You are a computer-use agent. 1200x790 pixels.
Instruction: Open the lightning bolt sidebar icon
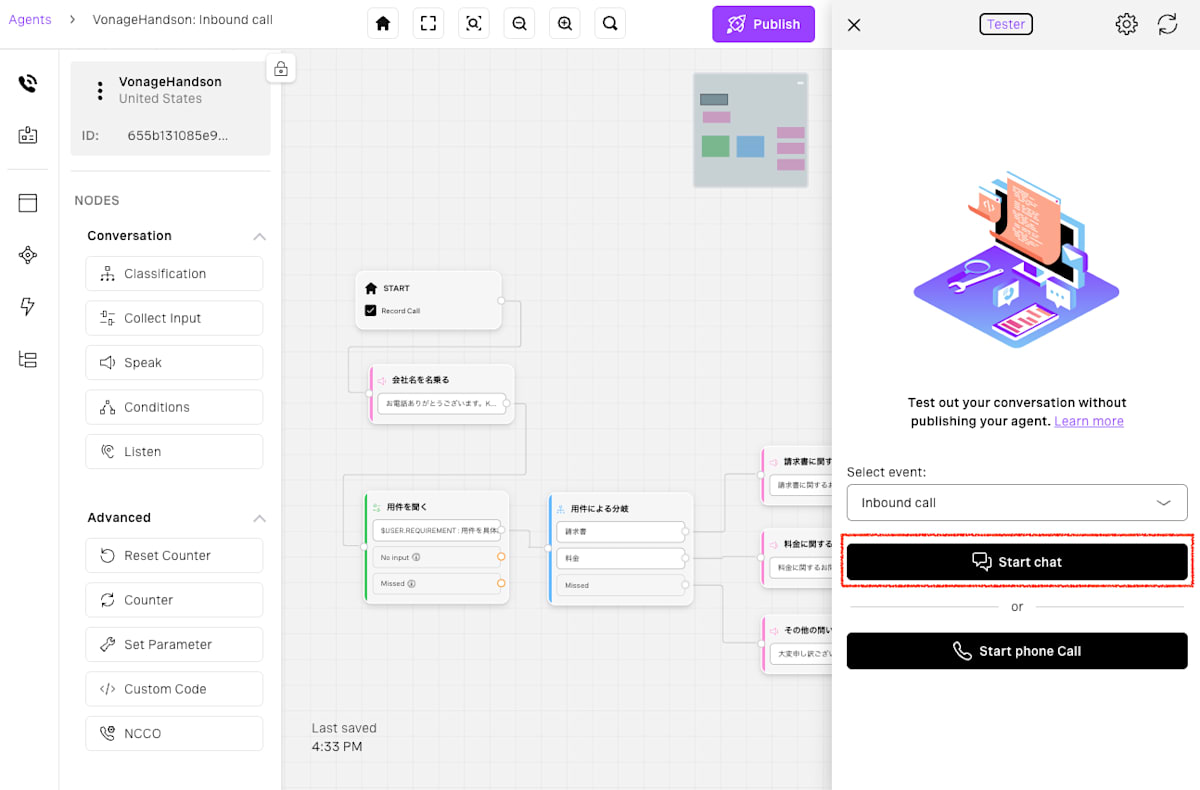click(28, 307)
